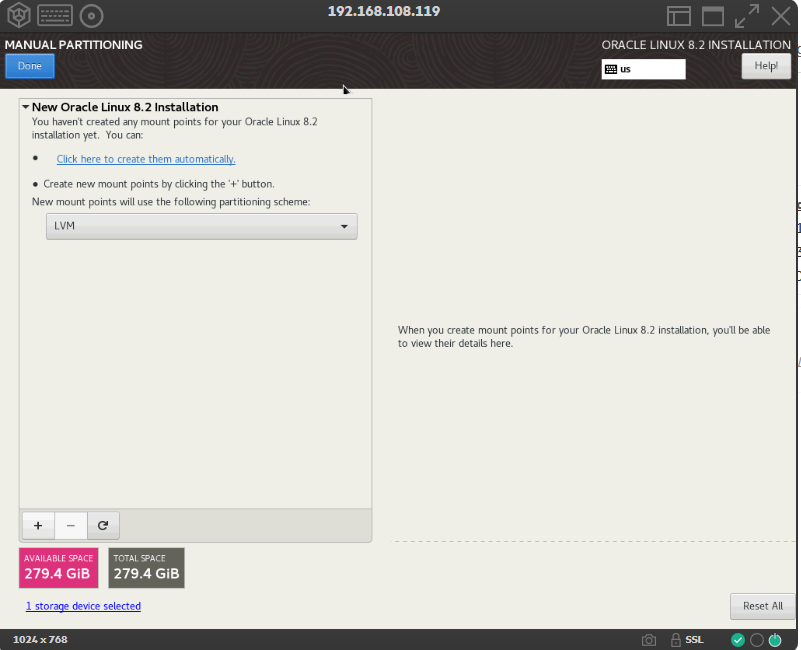The image size is (801, 650).
Task: Click the blue Done button
Action: point(30,66)
